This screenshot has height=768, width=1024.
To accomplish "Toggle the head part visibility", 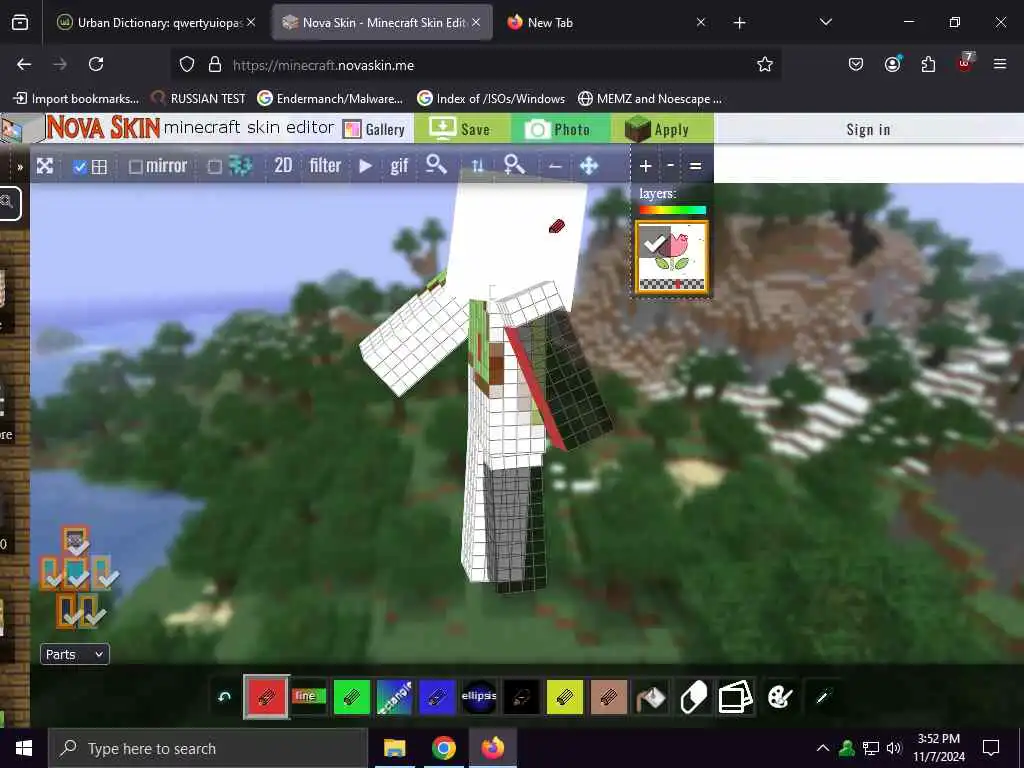I will (x=76, y=542).
